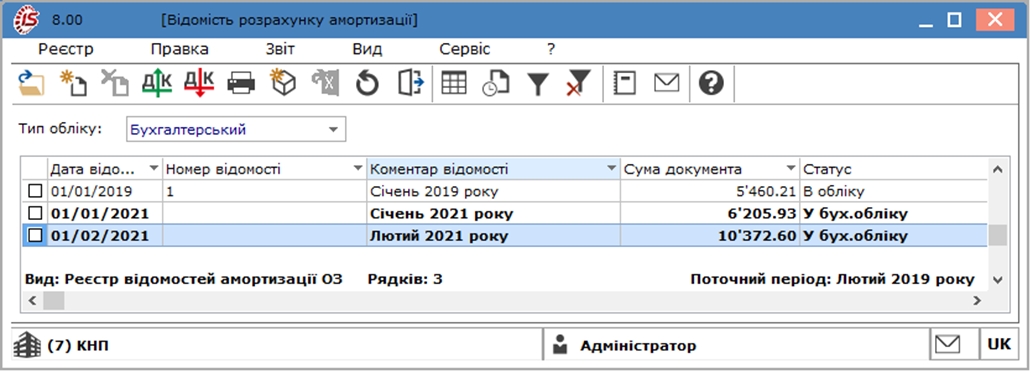Click the green ДК post entries icon
Viewport: 1033px width, 374px height.
157,84
